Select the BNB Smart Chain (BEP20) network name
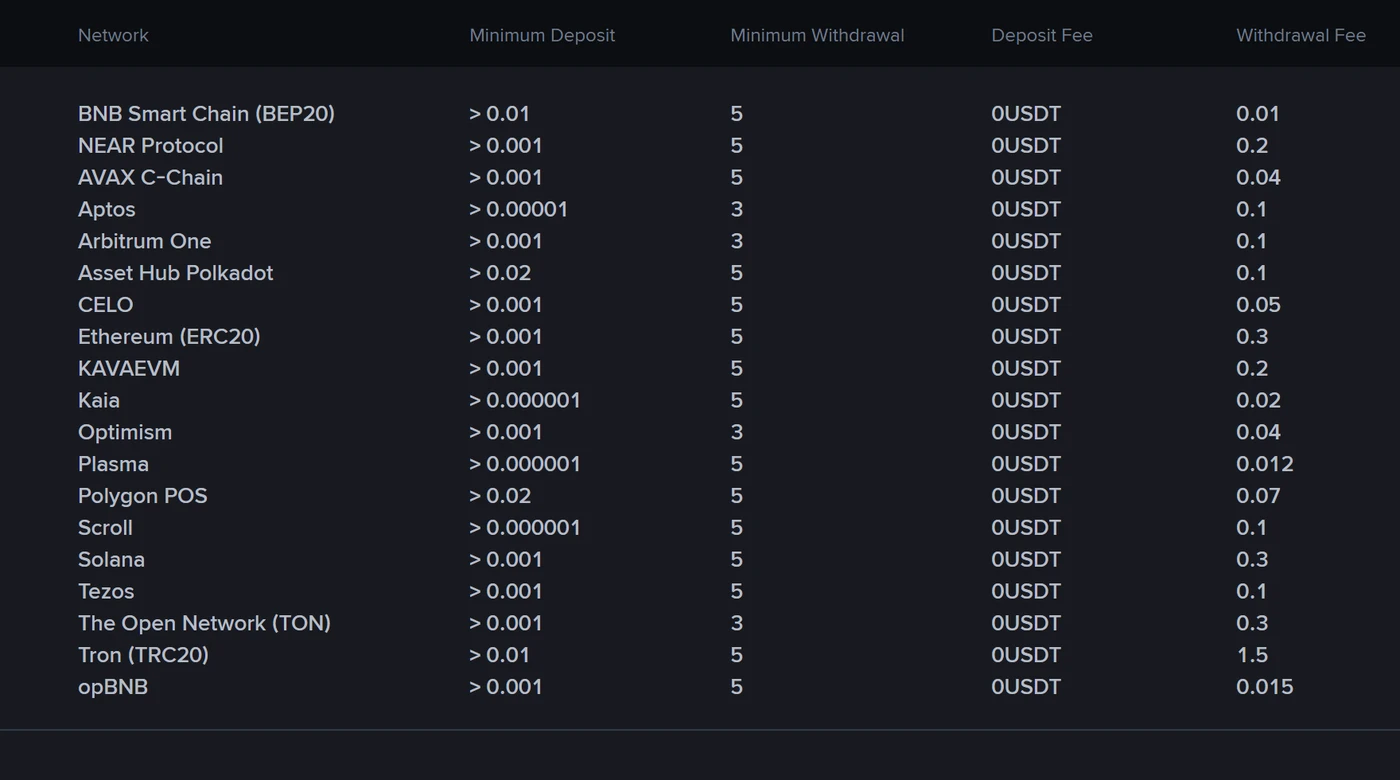The image size is (1400, 780). click(206, 114)
